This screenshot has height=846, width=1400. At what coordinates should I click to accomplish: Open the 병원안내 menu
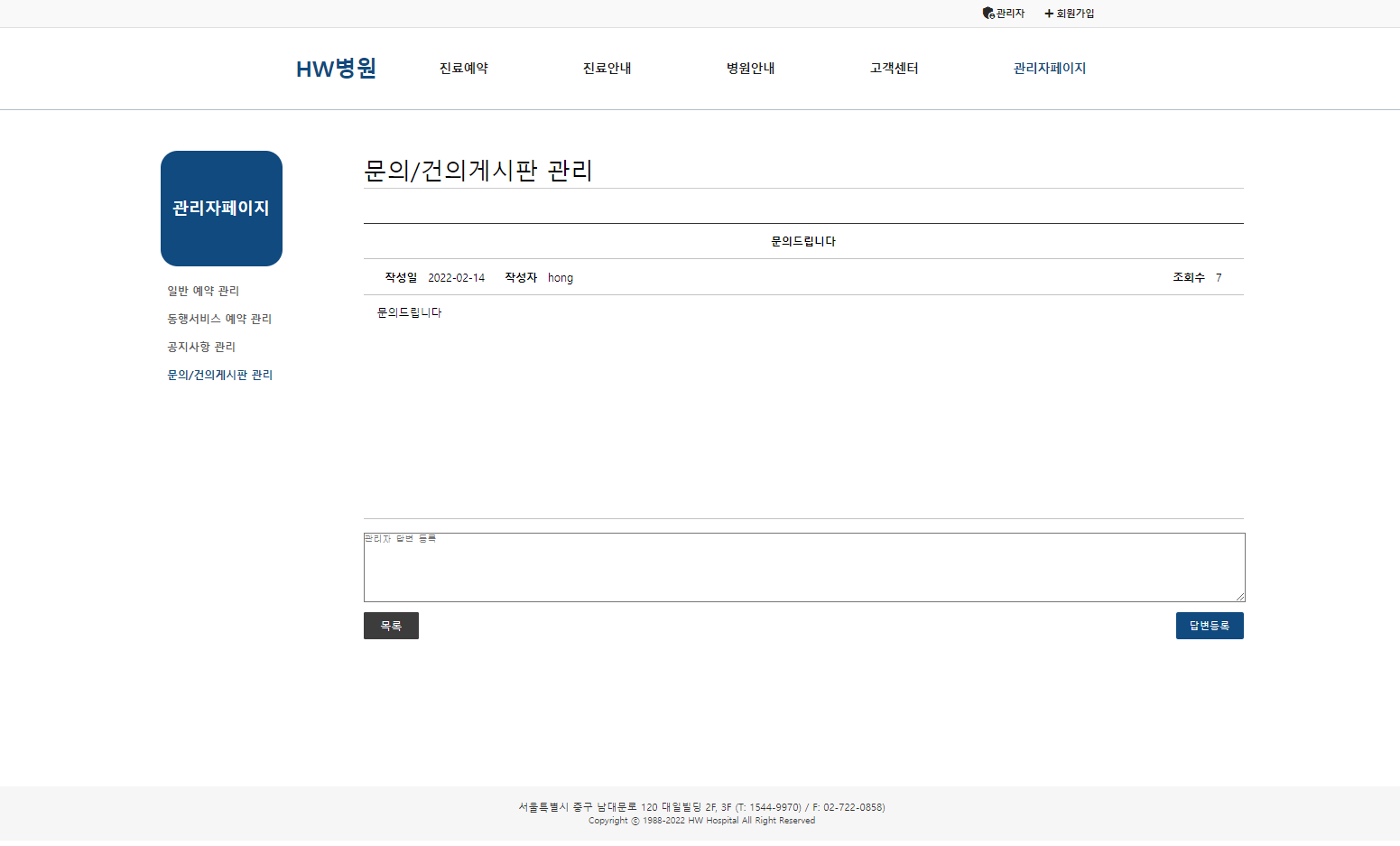click(x=750, y=68)
